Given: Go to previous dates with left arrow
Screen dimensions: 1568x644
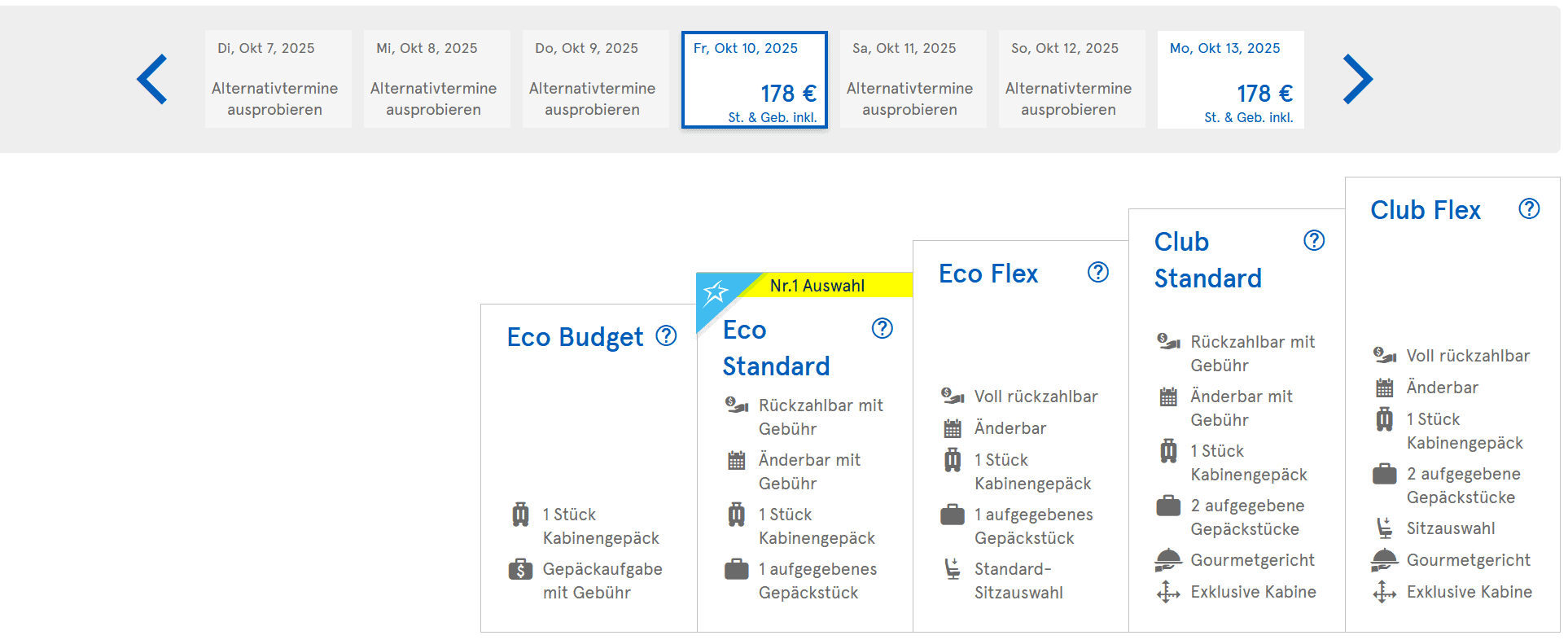Looking at the screenshot, I should coord(152,79).
